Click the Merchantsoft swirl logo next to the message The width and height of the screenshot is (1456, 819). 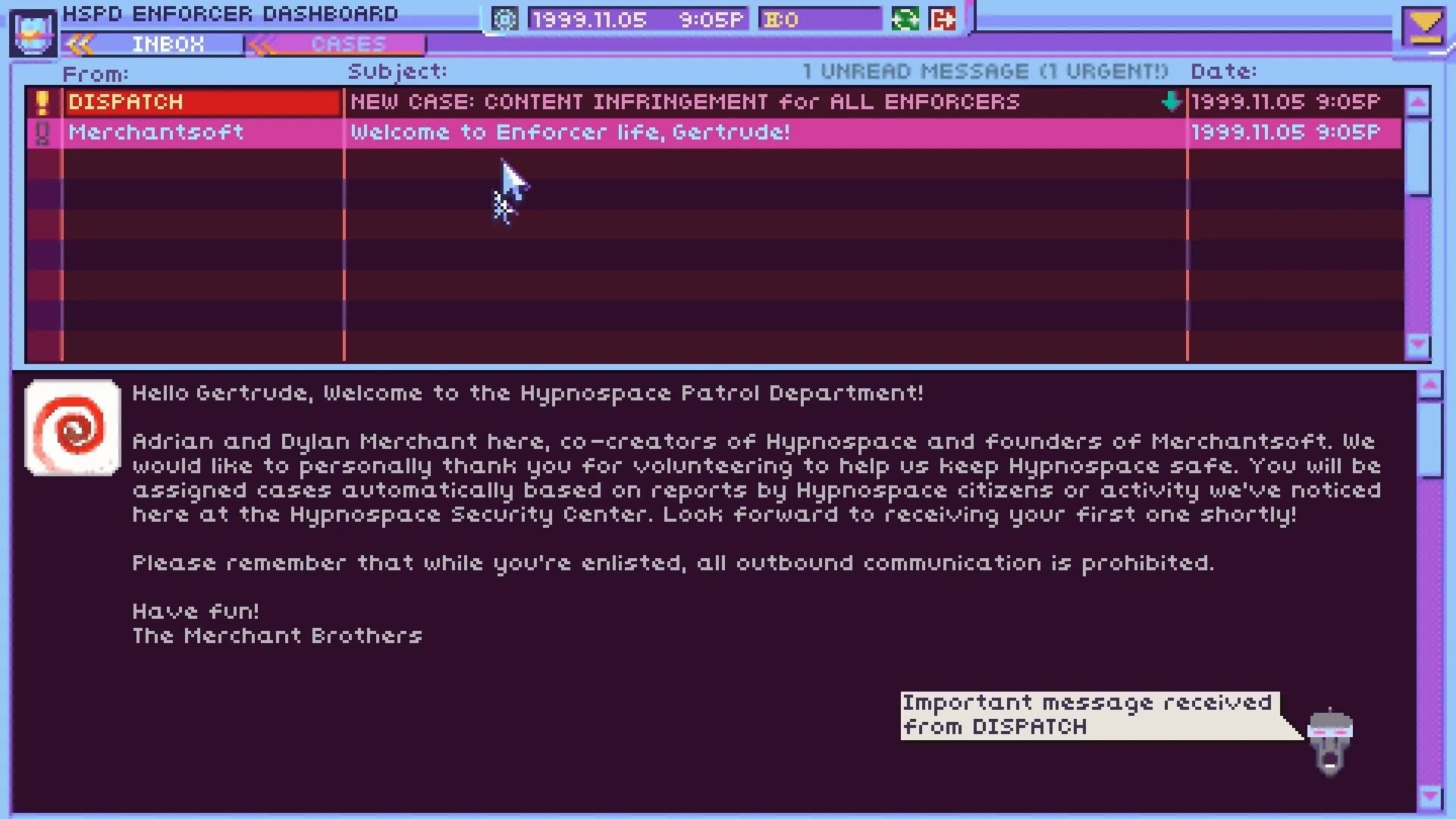pos(72,428)
